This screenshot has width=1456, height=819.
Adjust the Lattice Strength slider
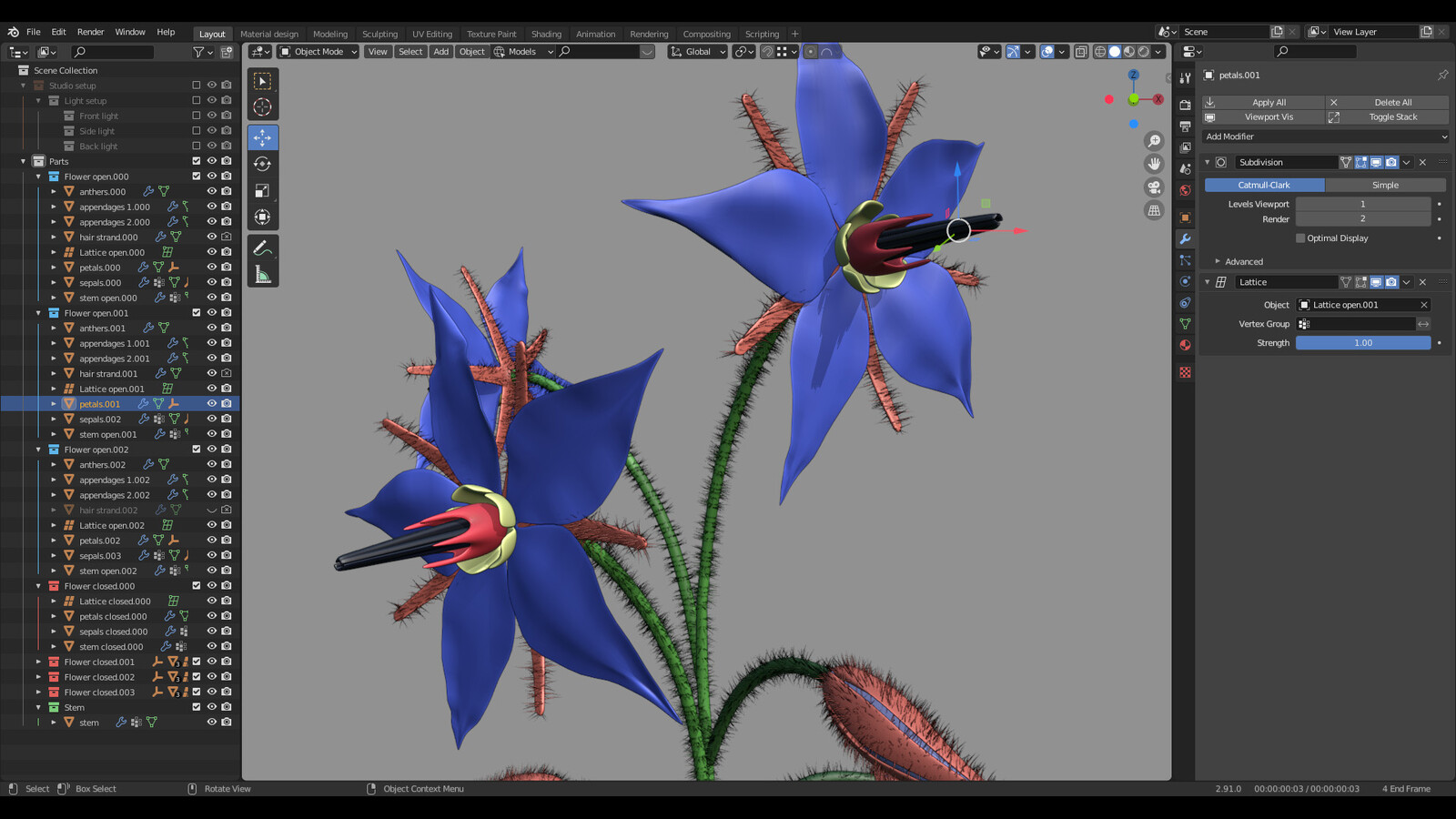tap(1362, 343)
